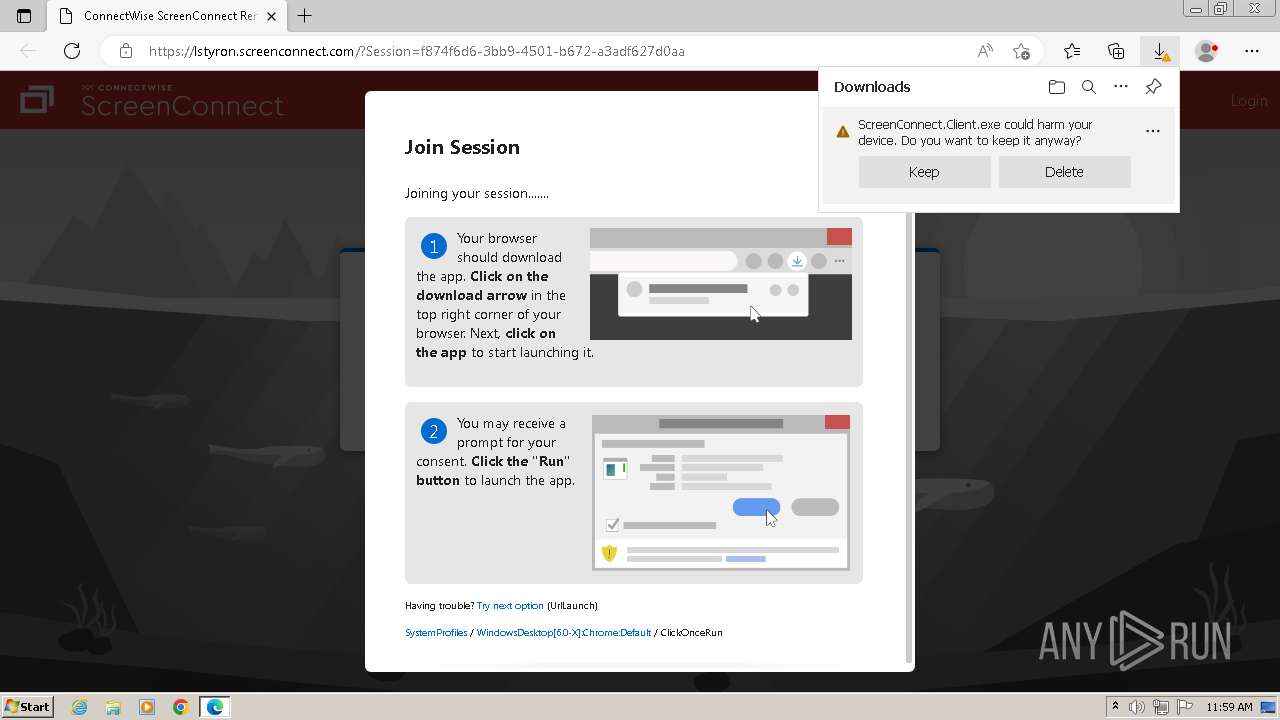This screenshot has width=1280, height=720.
Task: Click the warning icon beside the download
Action: [843, 132]
